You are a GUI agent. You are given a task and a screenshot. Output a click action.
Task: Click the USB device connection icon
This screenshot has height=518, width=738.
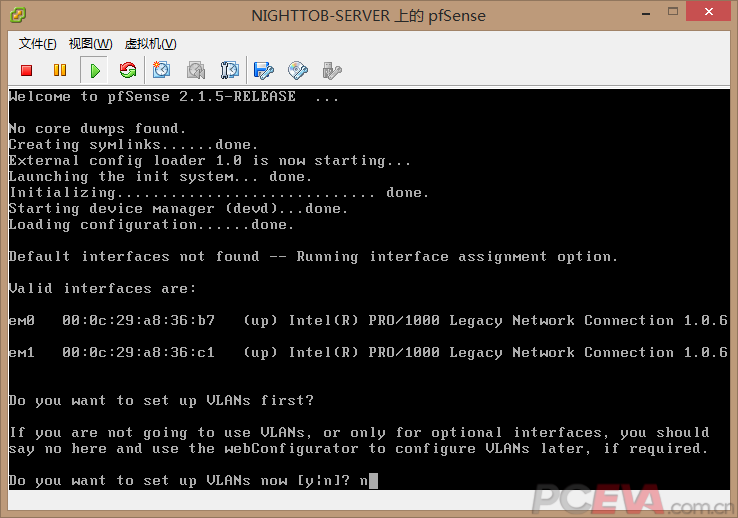coord(332,70)
